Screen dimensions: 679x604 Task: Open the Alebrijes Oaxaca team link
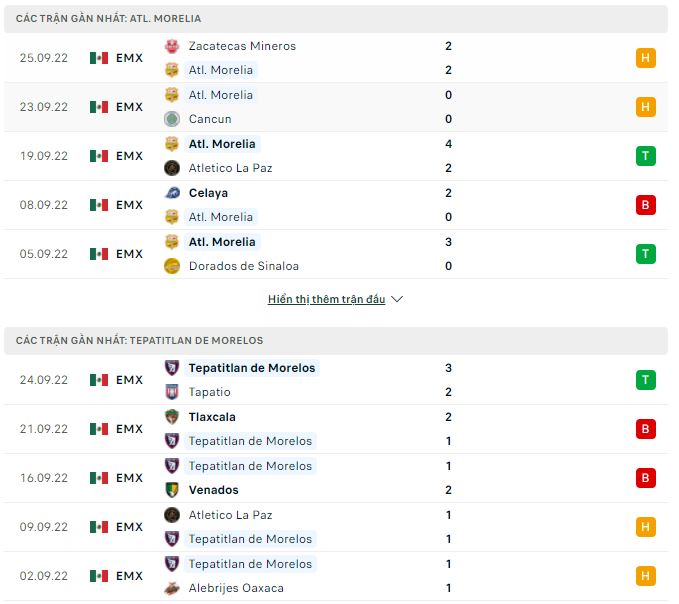pyautogui.click(x=236, y=588)
